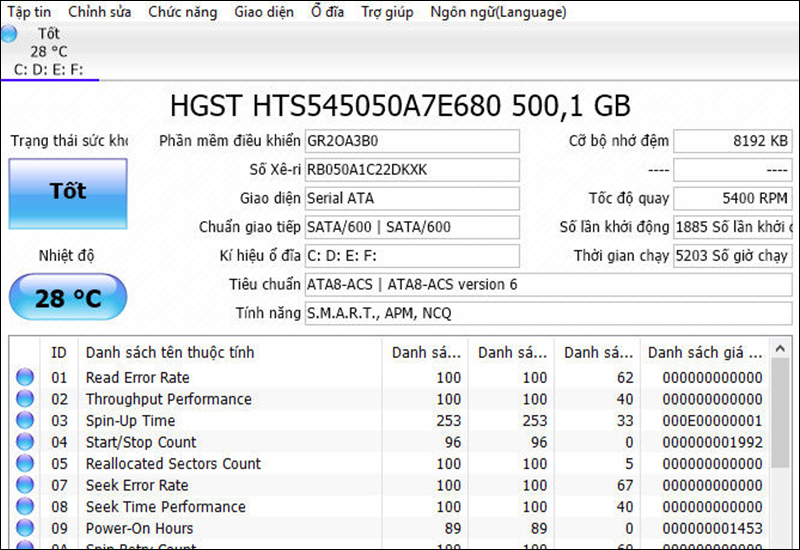Click the Danh sách giá ... column header

tap(705, 352)
